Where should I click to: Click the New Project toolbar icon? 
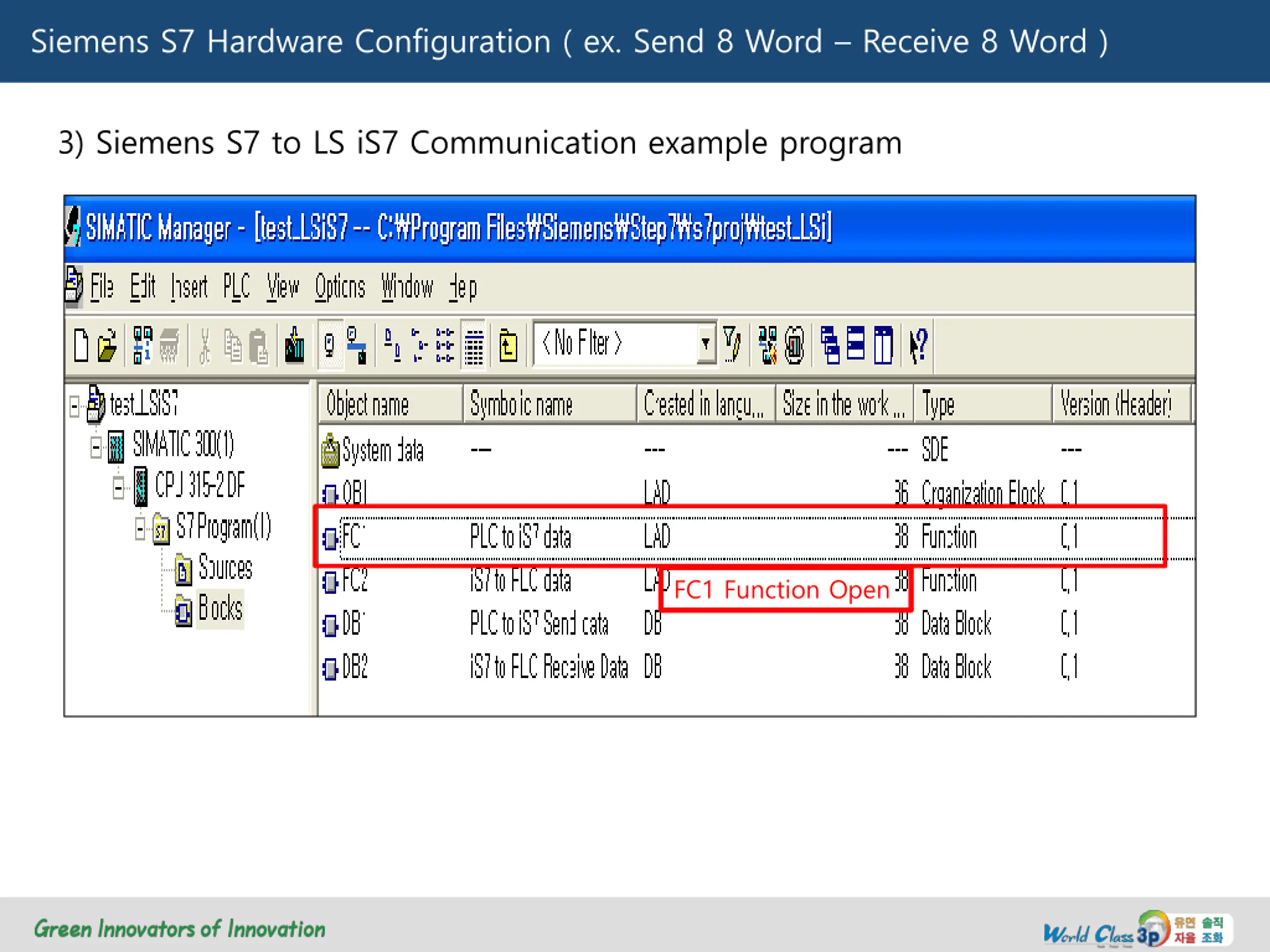(x=81, y=345)
